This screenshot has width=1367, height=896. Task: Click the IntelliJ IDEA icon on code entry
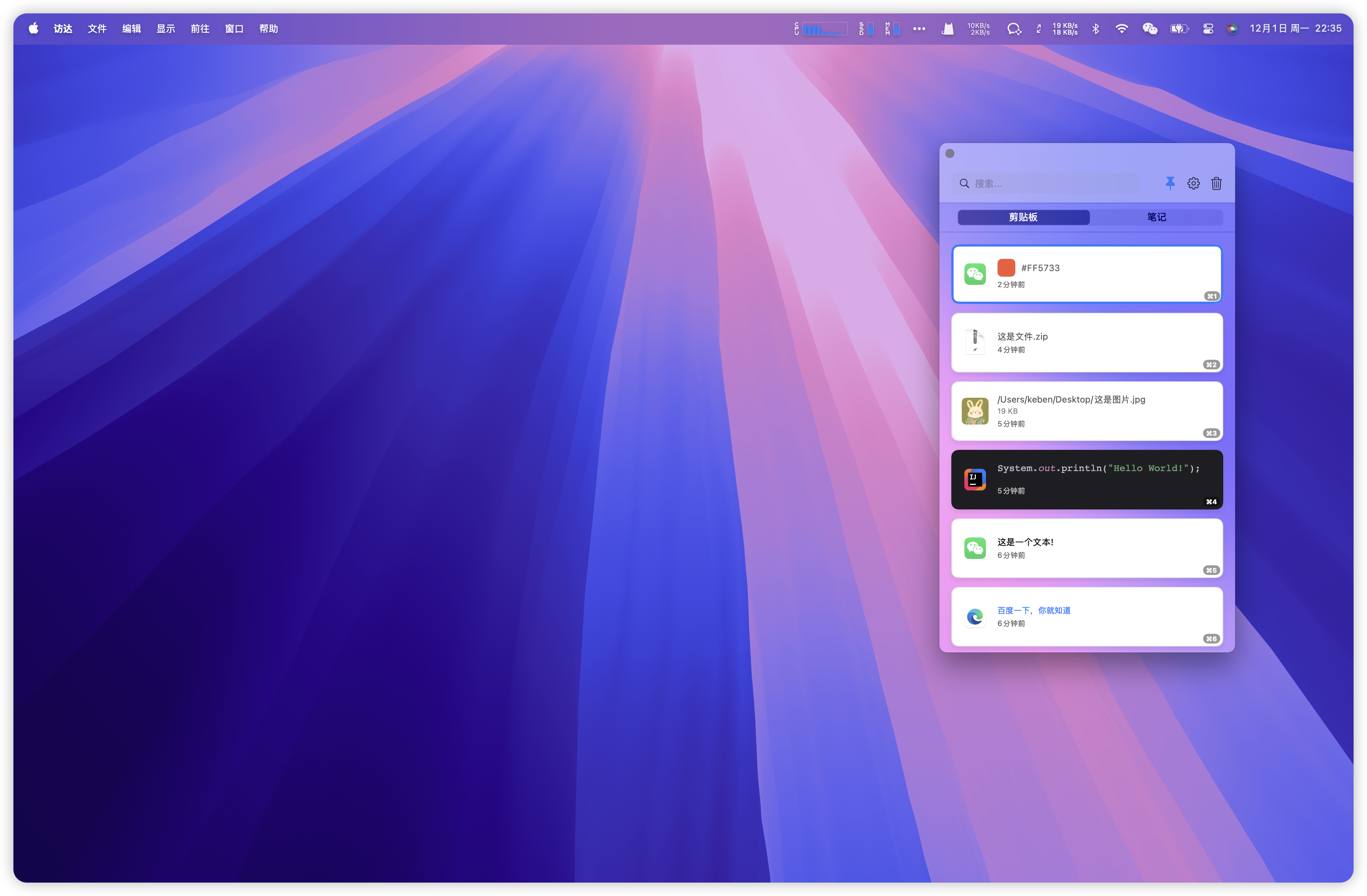click(975, 480)
